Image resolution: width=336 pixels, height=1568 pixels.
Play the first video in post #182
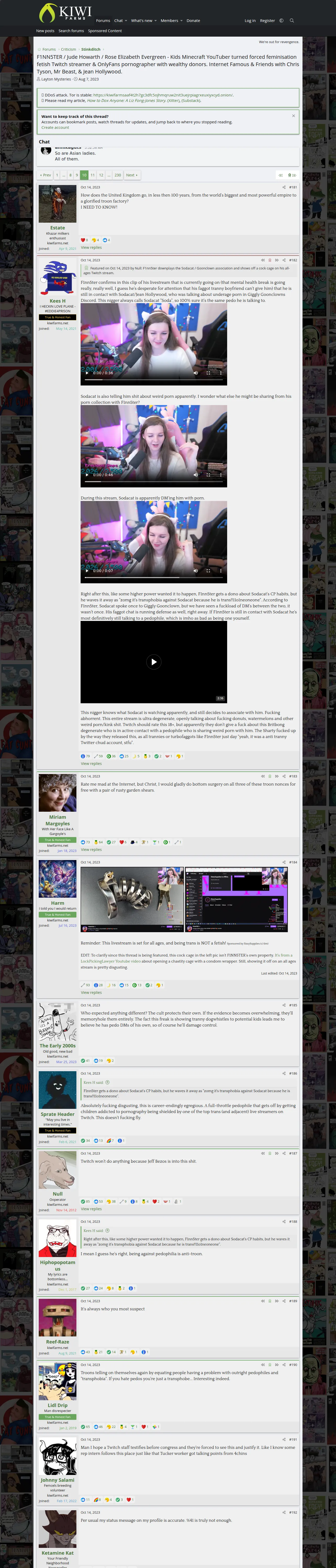click(x=87, y=373)
